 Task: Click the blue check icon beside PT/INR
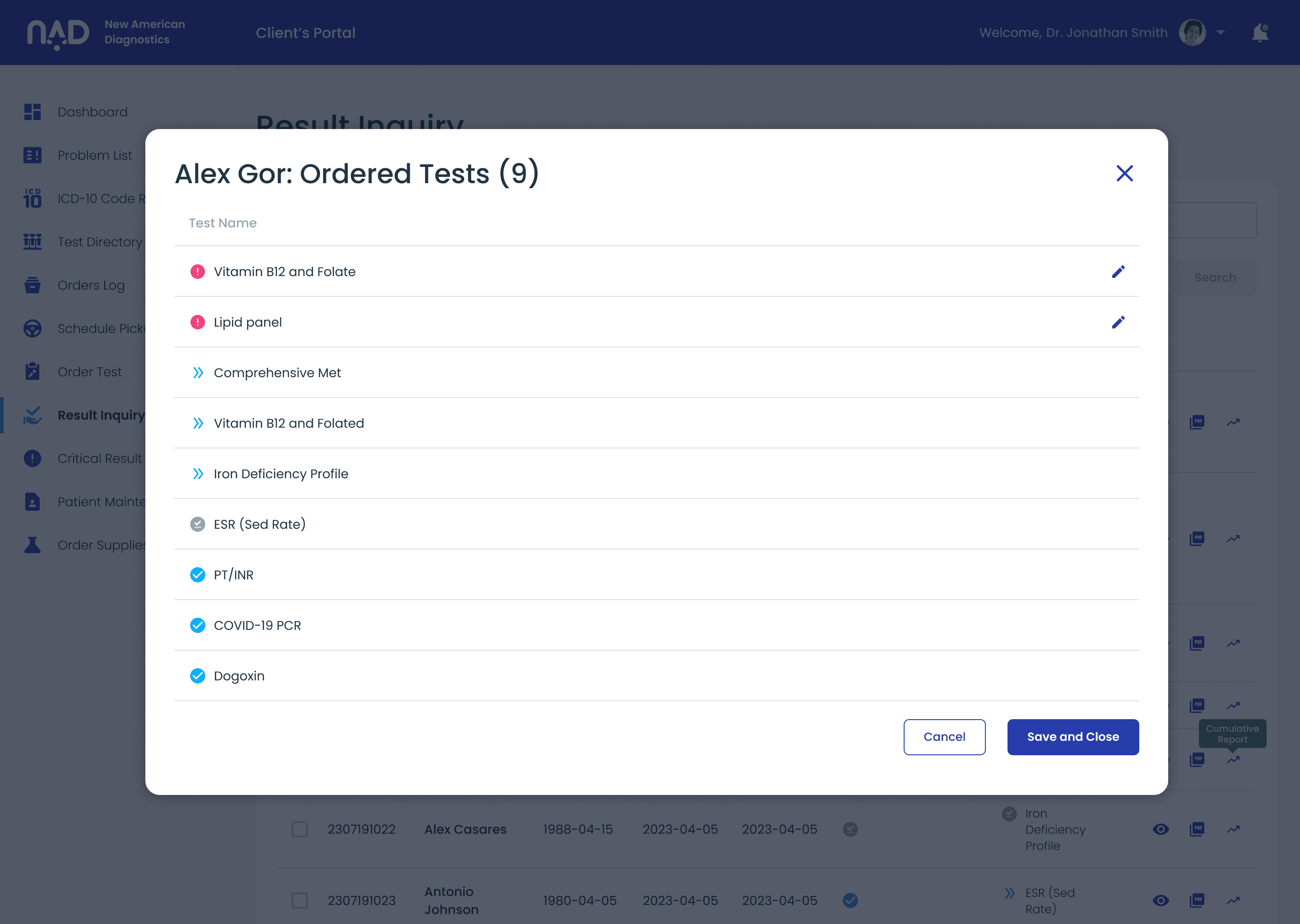[198, 575]
